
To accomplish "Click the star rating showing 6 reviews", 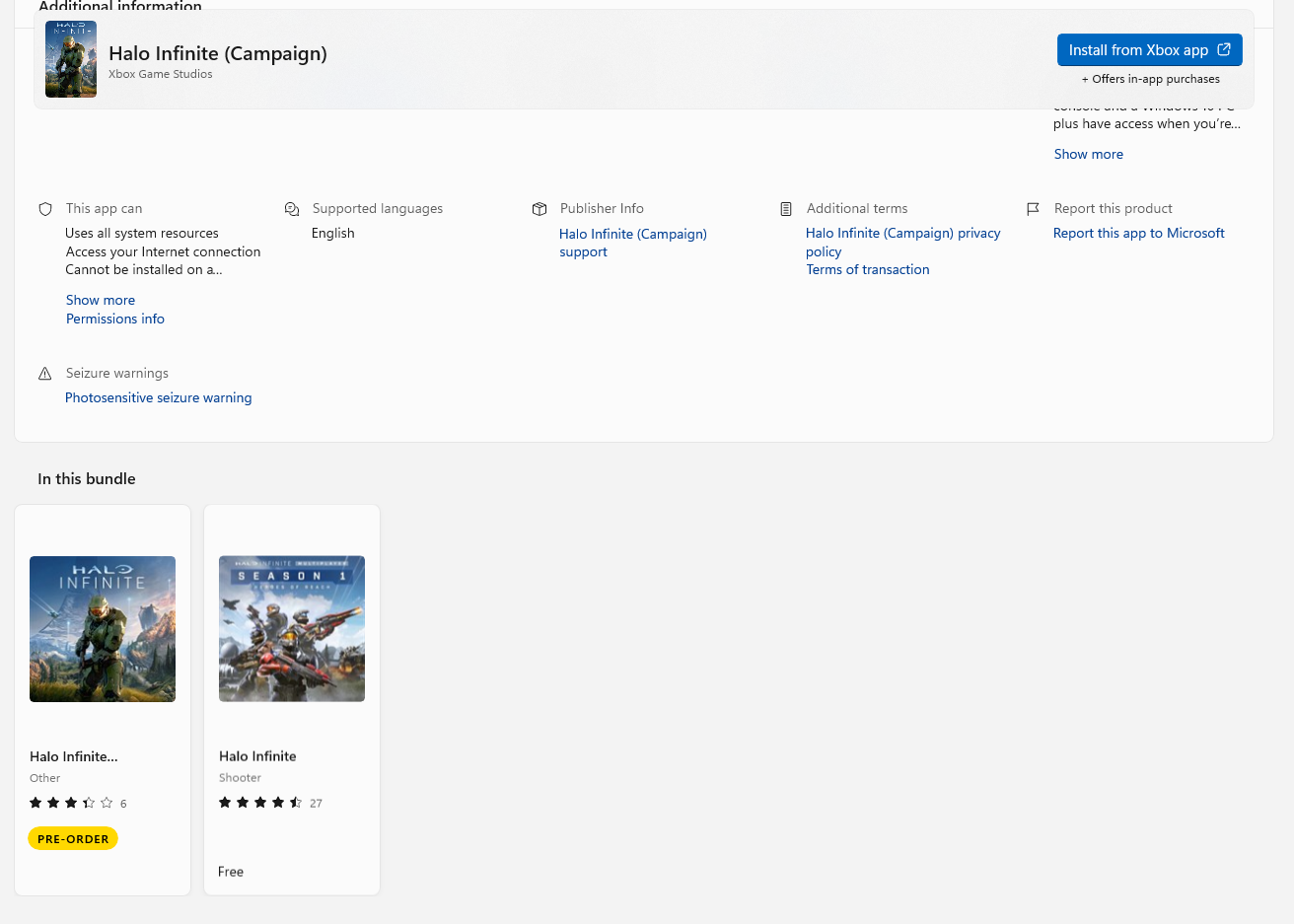I will 78,803.
